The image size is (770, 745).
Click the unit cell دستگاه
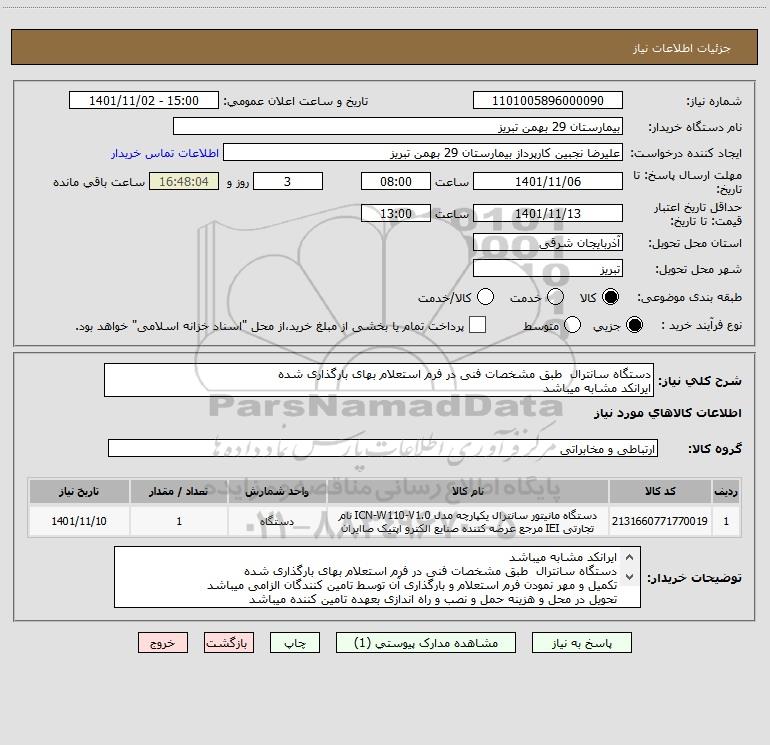277,521
